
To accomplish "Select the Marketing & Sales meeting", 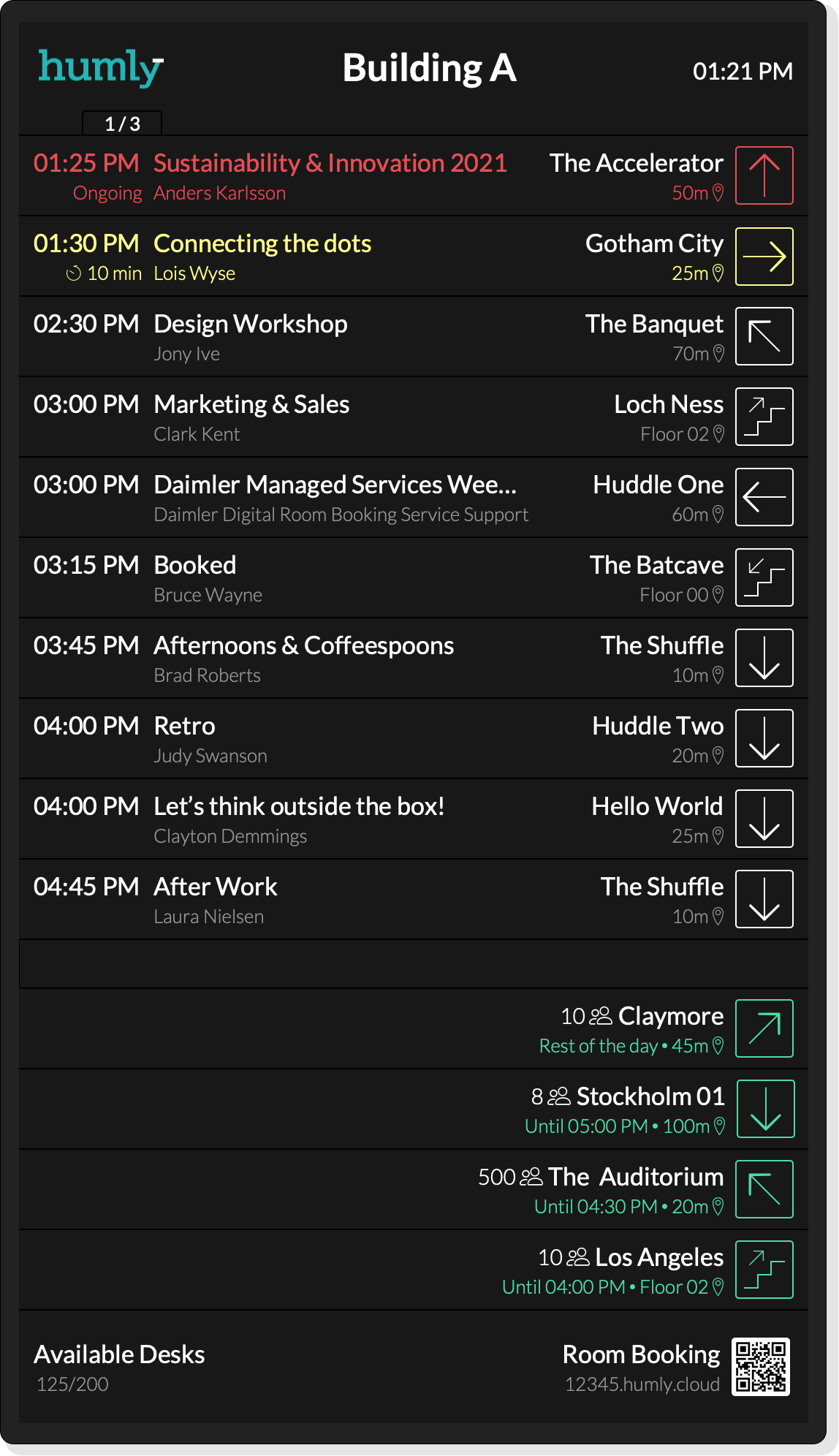I will click(x=251, y=404).
